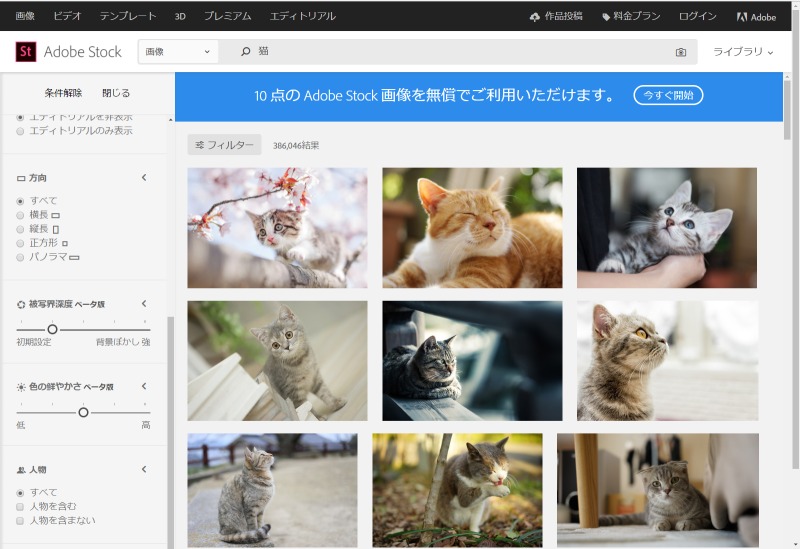This screenshot has width=800, height=549.
Task: Open the 3D menu item
Action: (x=180, y=16)
